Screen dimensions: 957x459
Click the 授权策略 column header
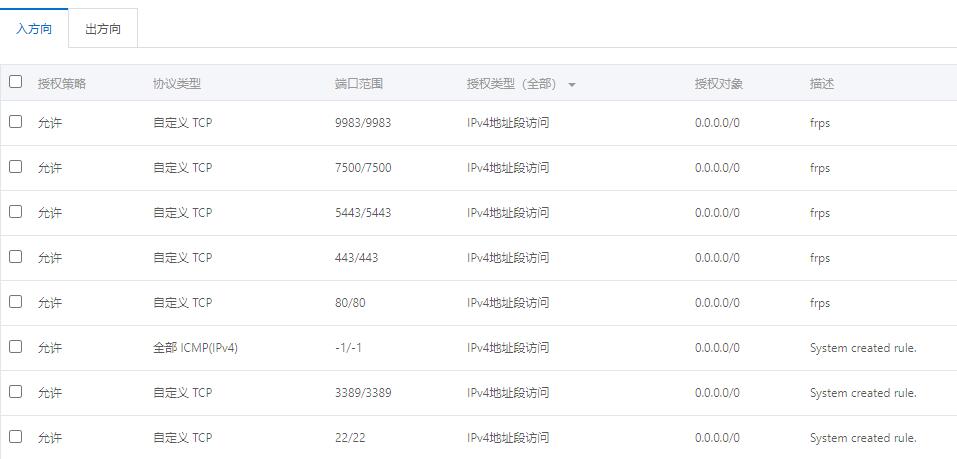(62, 84)
